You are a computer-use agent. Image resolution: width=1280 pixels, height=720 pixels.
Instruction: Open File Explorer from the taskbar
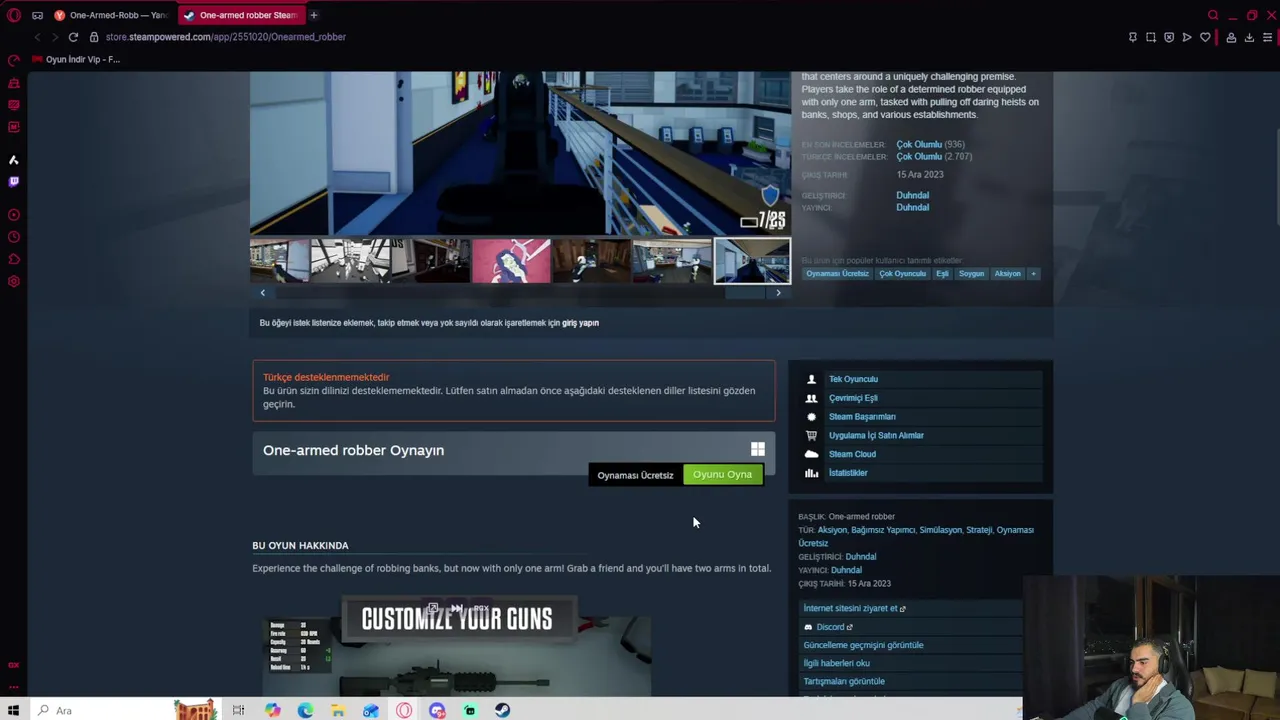coord(338,710)
